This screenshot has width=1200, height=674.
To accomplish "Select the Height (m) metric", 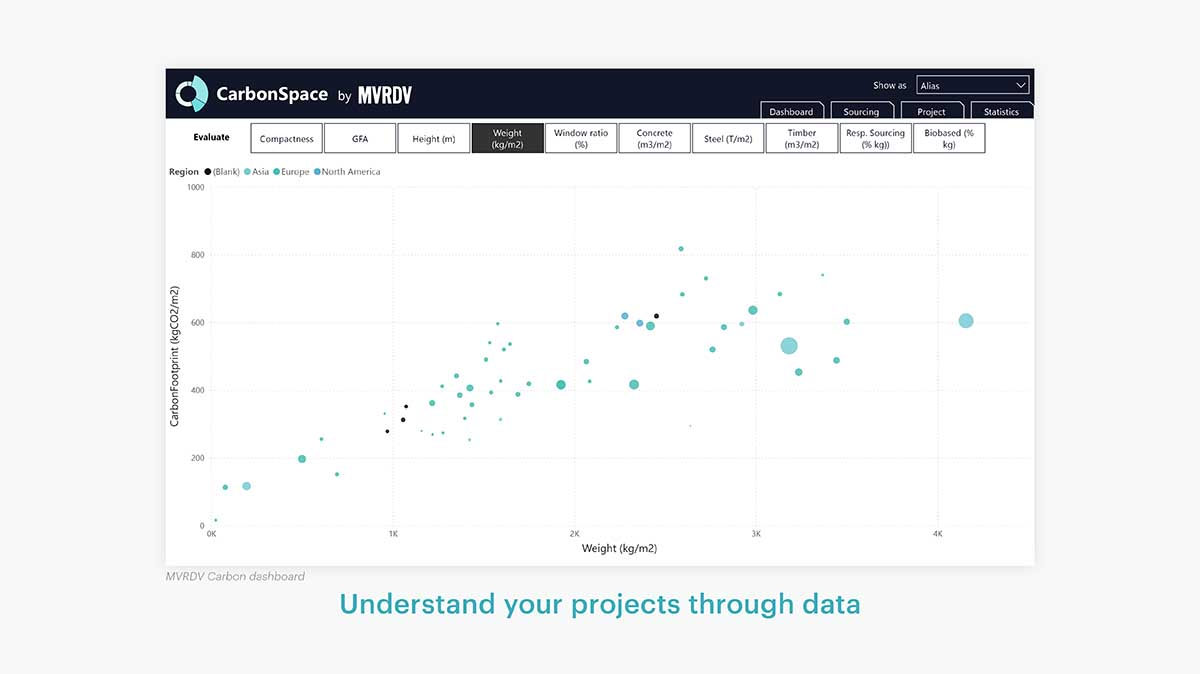I will (434, 137).
